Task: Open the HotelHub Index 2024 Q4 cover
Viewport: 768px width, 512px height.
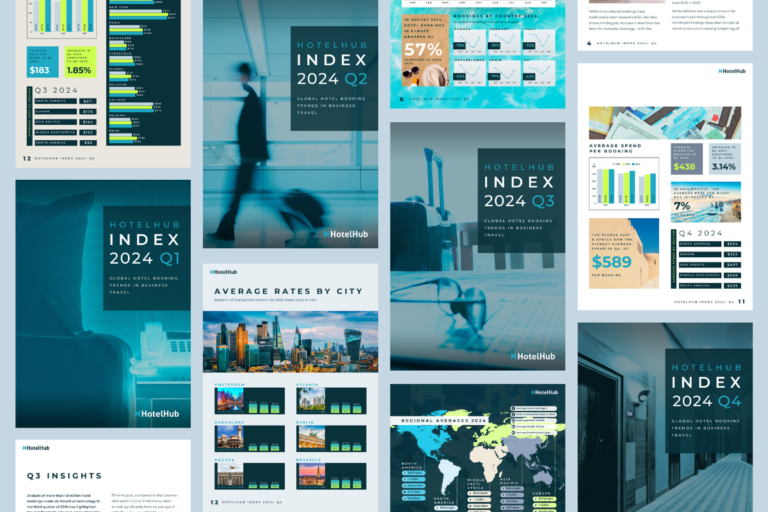Action: click(x=665, y=417)
